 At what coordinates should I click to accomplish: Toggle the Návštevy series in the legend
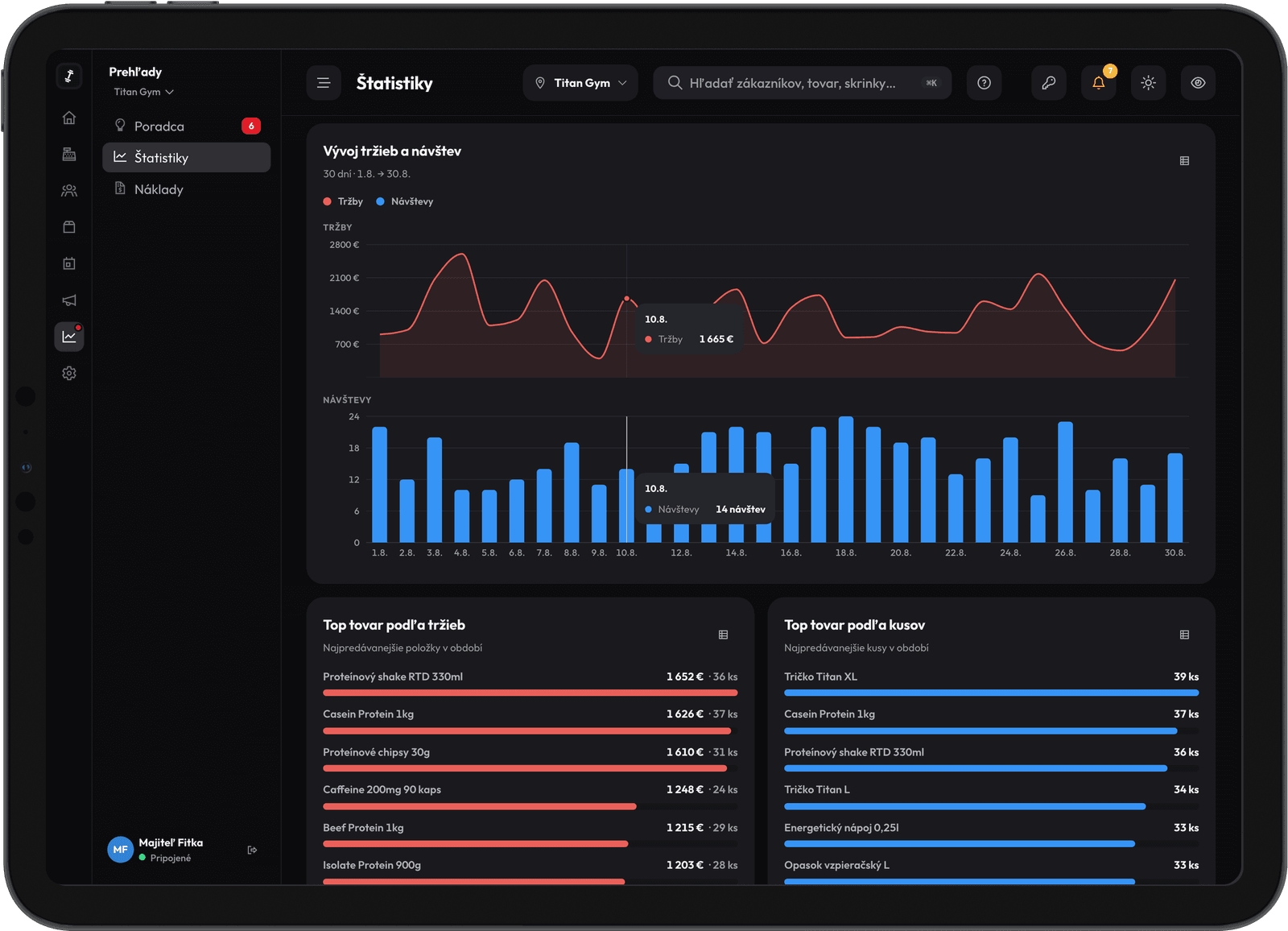(405, 201)
